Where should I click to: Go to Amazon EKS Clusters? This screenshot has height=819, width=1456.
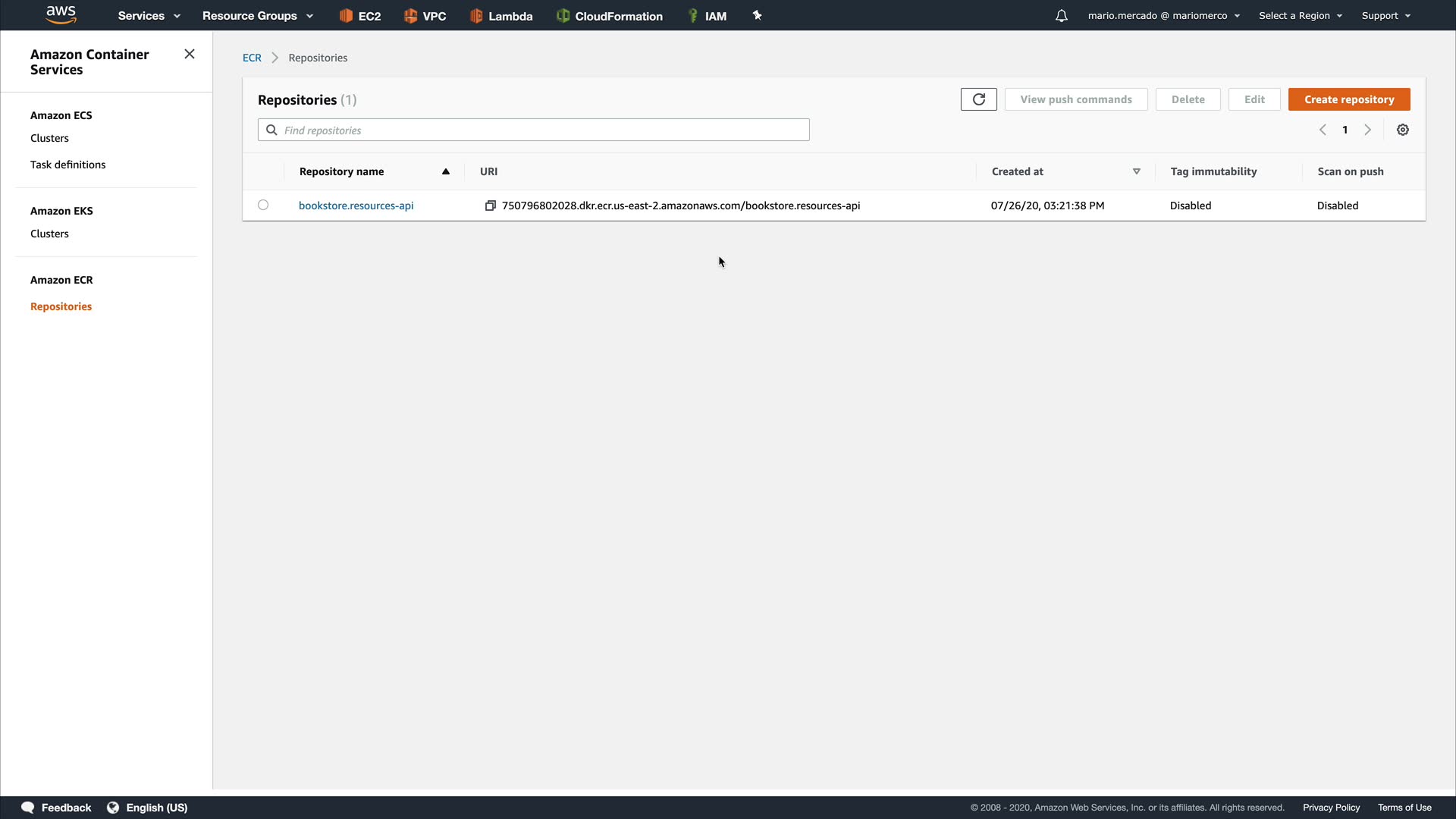coord(49,234)
